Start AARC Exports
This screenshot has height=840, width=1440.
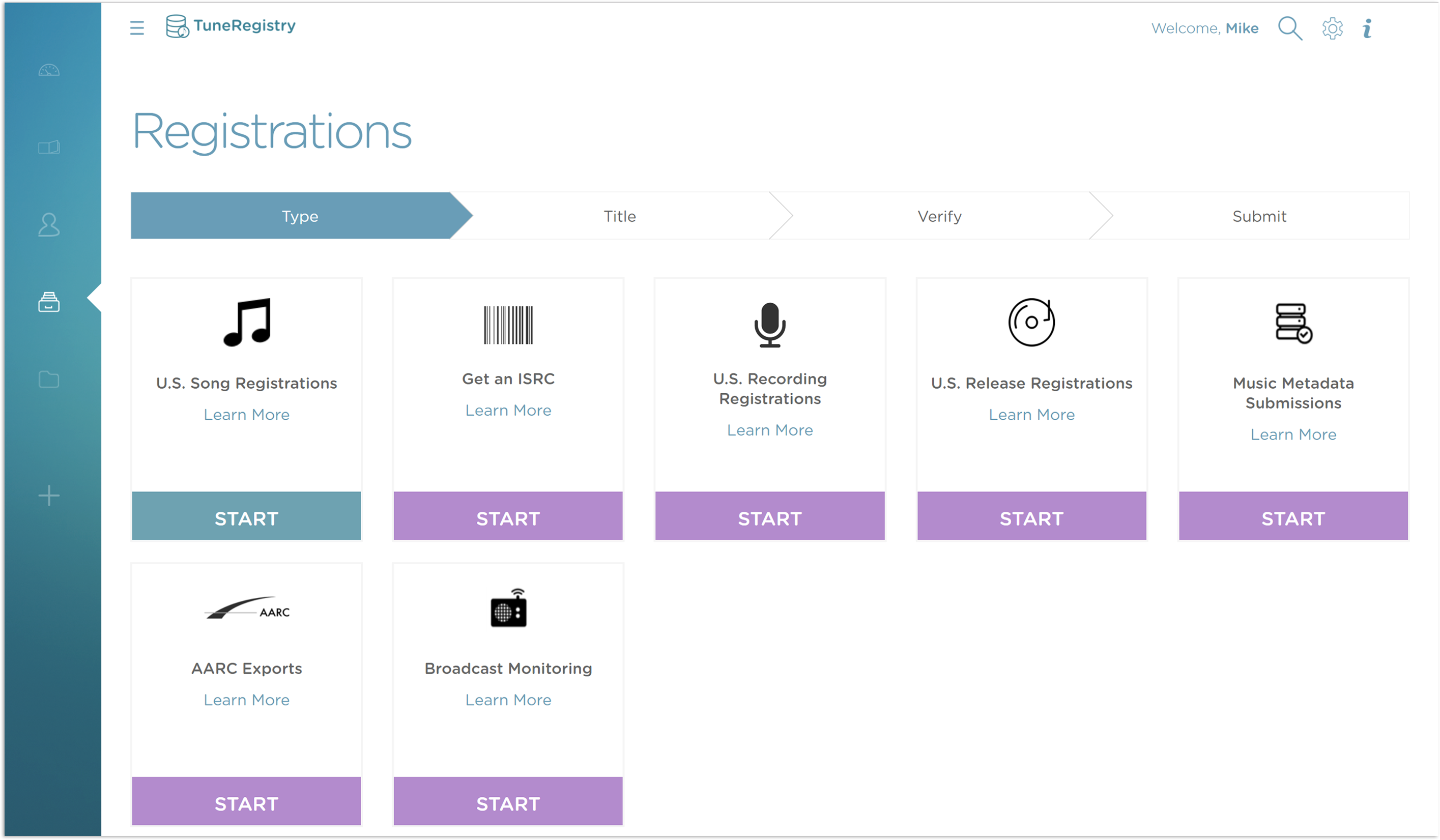coord(247,801)
